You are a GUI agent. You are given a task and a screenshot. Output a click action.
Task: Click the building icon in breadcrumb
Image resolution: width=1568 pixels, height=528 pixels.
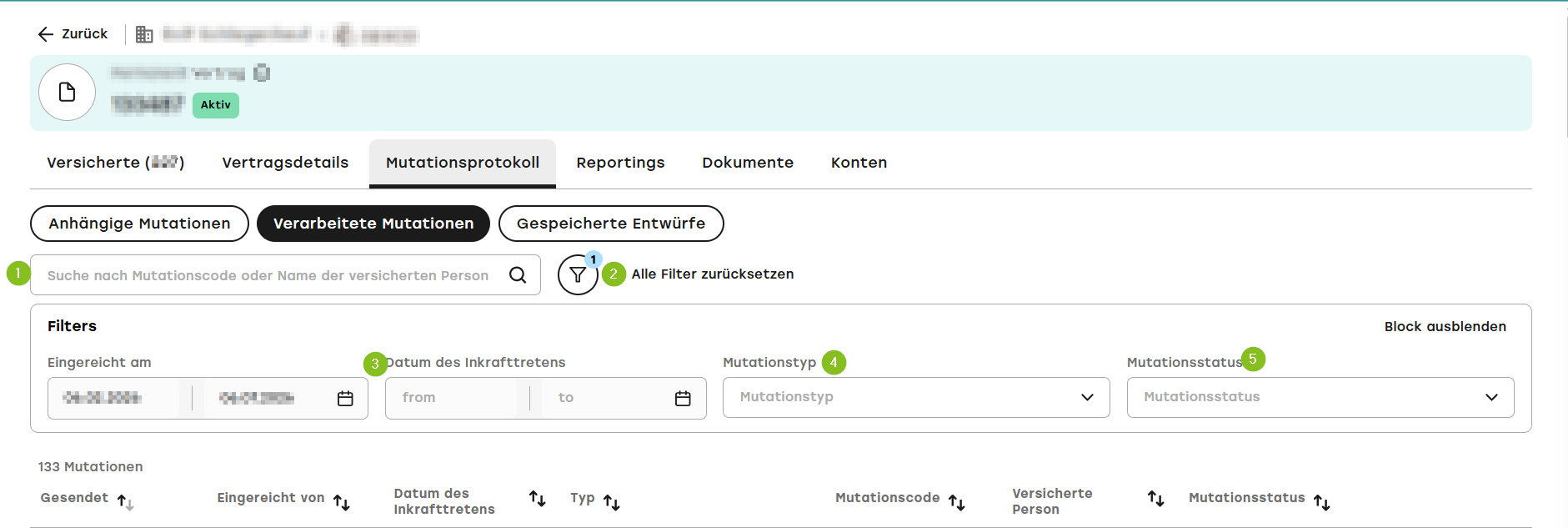(144, 34)
